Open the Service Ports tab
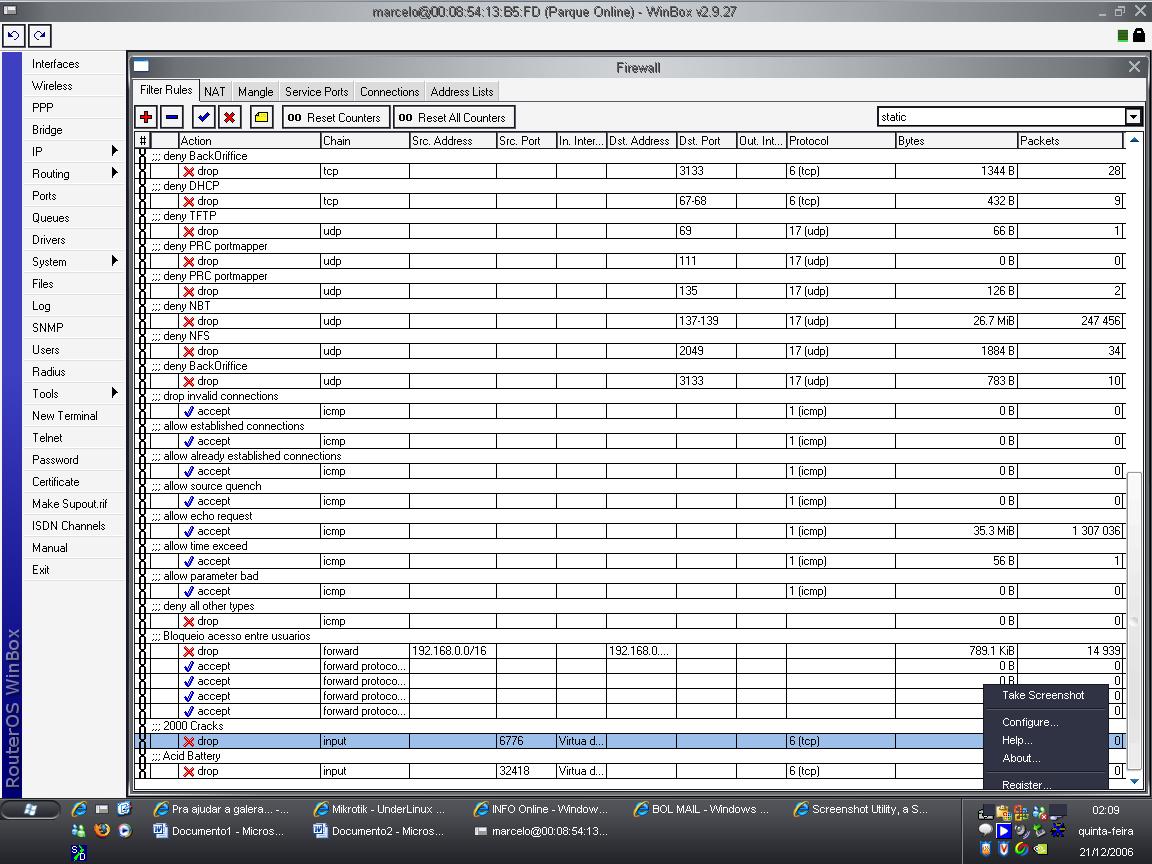Screen dimensions: 1152x864 point(316,91)
